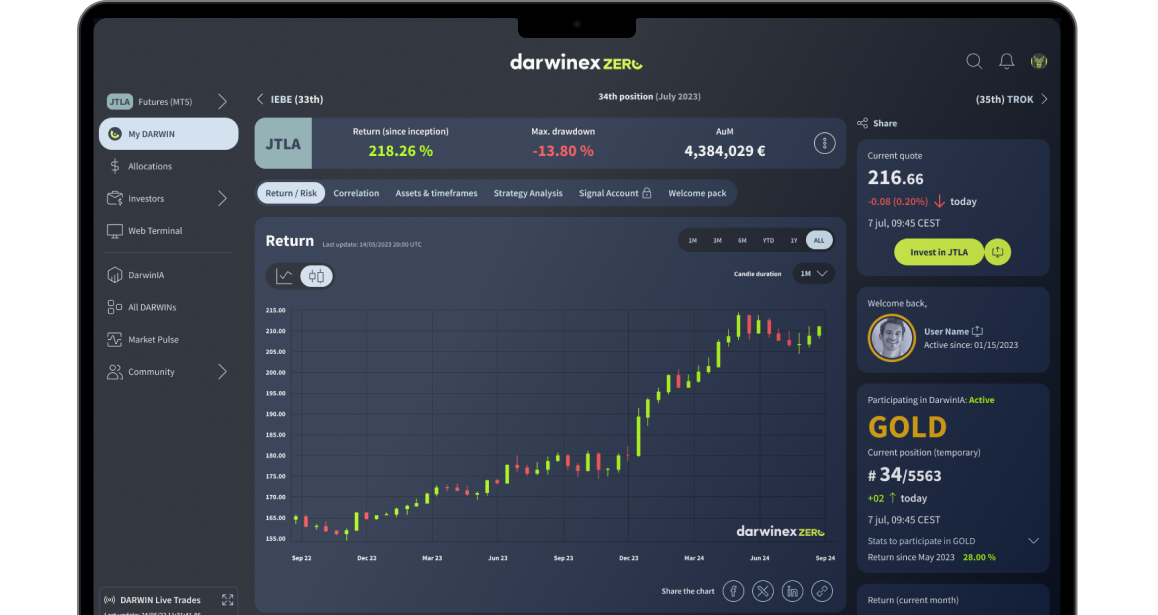Image resolution: width=1158 pixels, height=615 pixels.
Task: Click the live broadcast icon near DARWIN Live Trades
Action: (109, 599)
